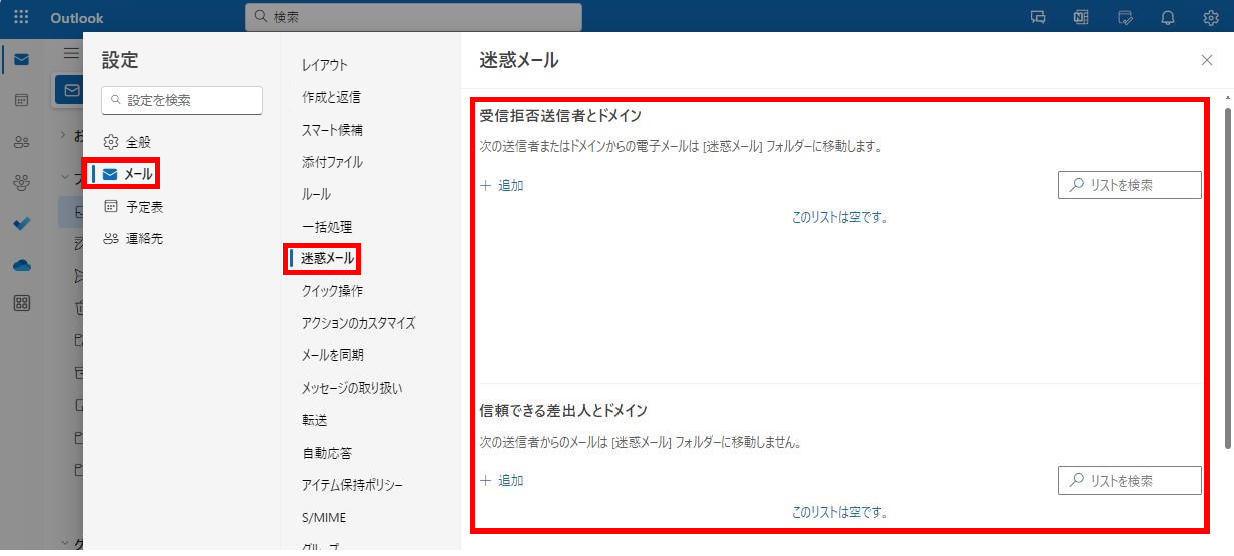1234x556 pixels.
Task: Open Teams chat icon in header
Action: 1038,17
